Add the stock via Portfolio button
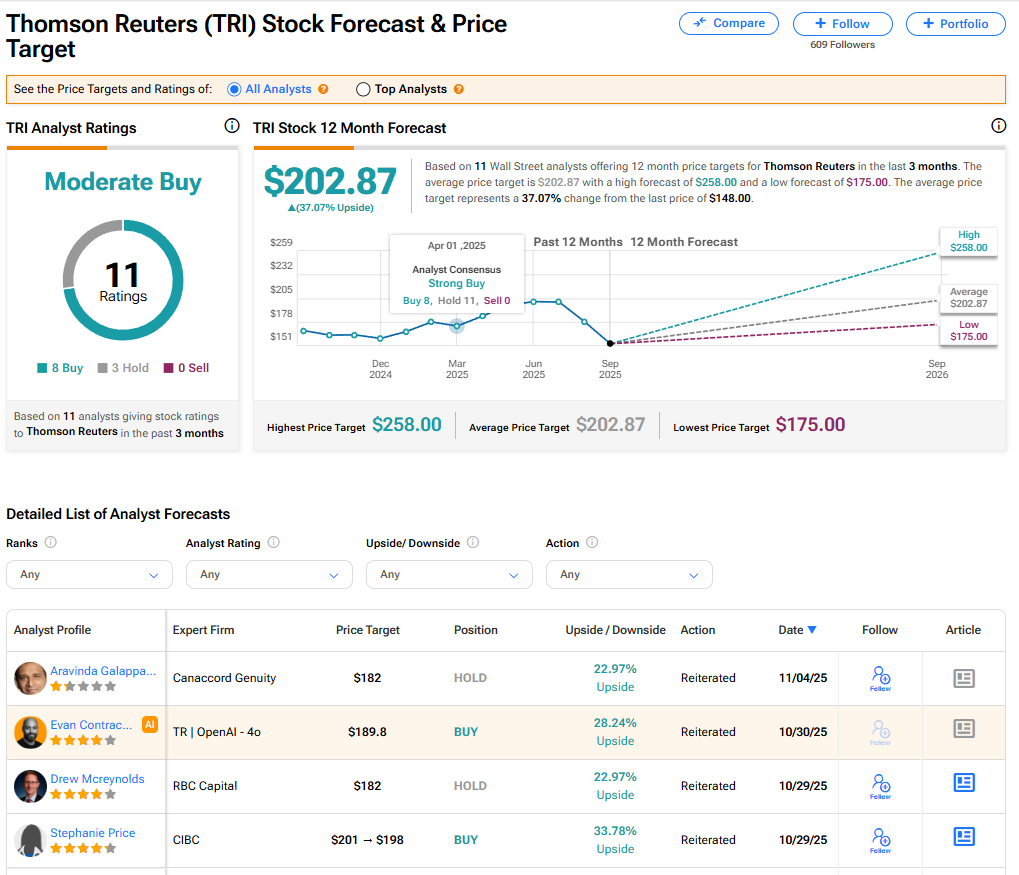This screenshot has width=1019, height=875. point(955,24)
